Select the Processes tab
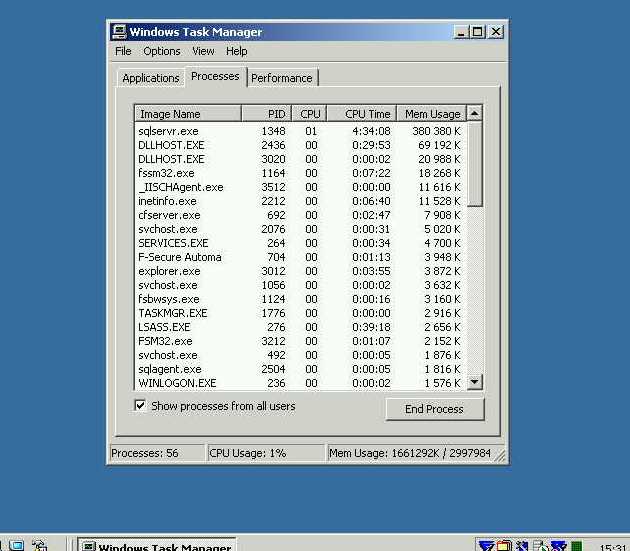Viewport: 630px width, 551px height. (x=215, y=76)
